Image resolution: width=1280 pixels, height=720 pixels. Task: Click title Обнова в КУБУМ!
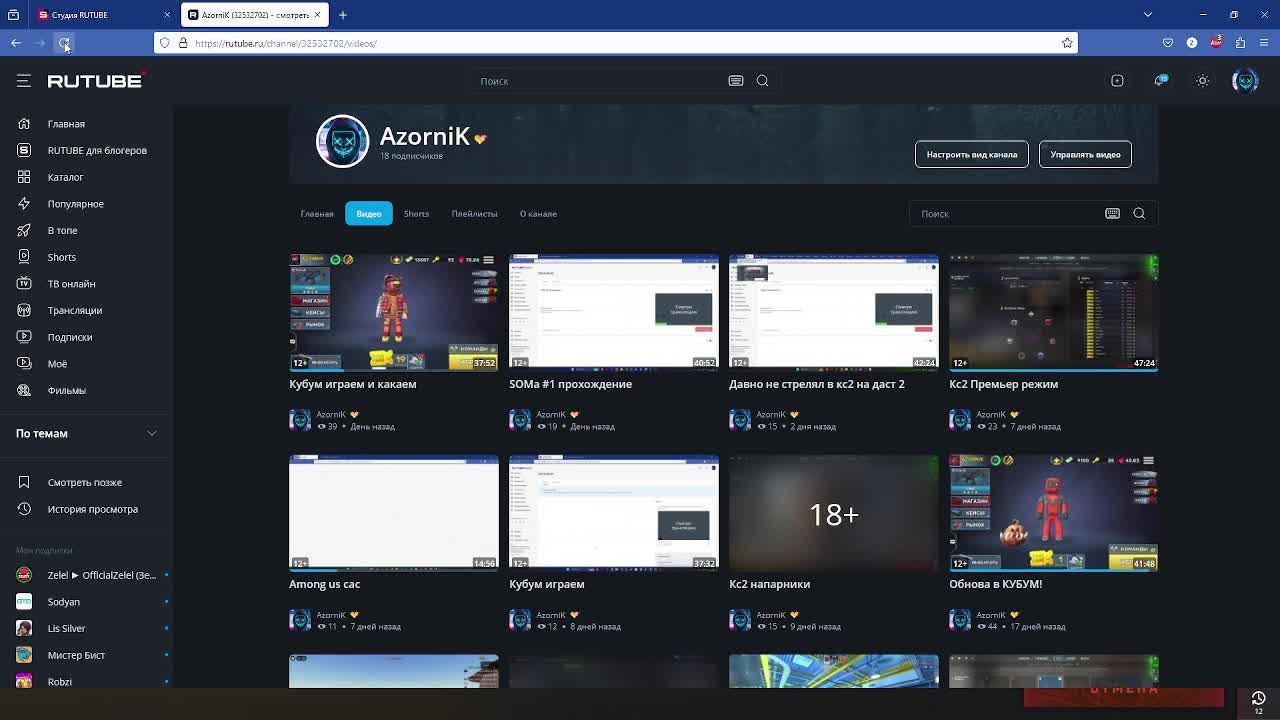click(995, 584)
